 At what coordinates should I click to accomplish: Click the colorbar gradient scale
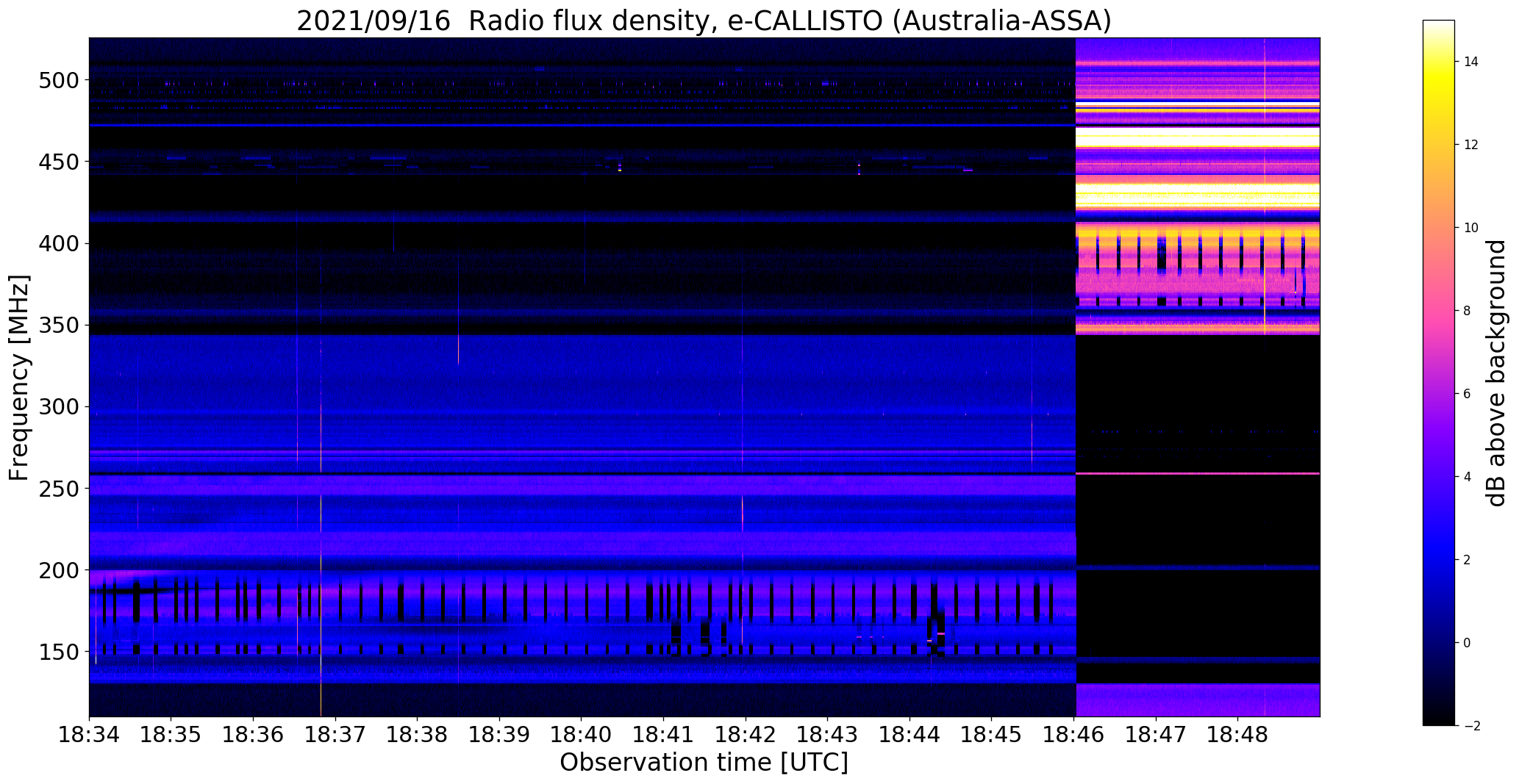pos(1439,373)
